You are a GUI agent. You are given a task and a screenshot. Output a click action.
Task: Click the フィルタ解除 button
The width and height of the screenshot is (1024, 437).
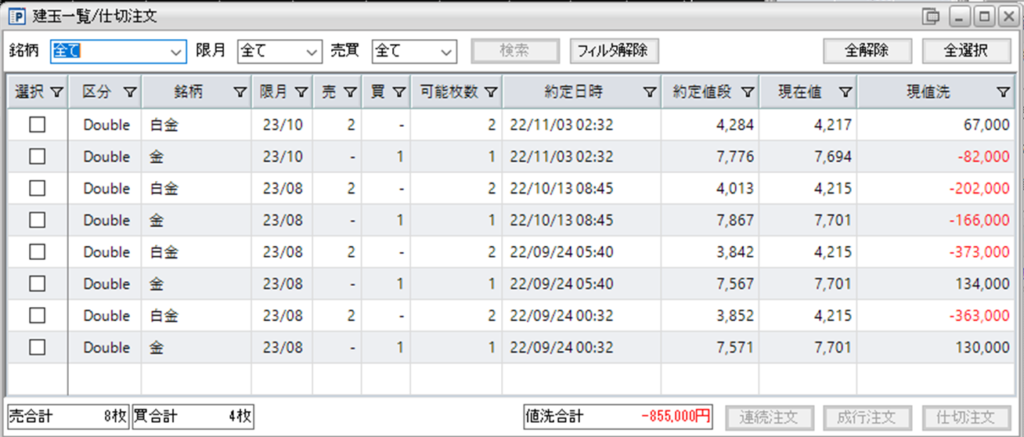[614, 51]
